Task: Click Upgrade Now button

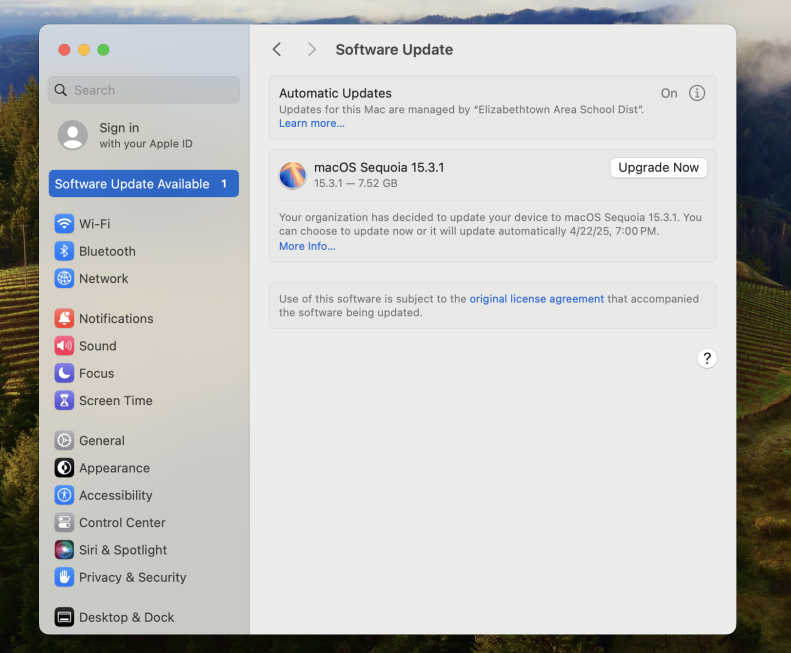Action: [x=658, y=168]
